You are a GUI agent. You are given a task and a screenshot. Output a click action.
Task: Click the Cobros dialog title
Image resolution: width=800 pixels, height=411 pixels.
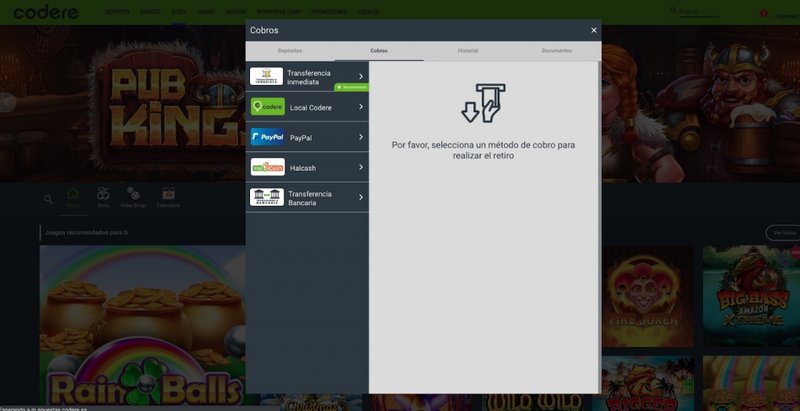tap(264, 31)
